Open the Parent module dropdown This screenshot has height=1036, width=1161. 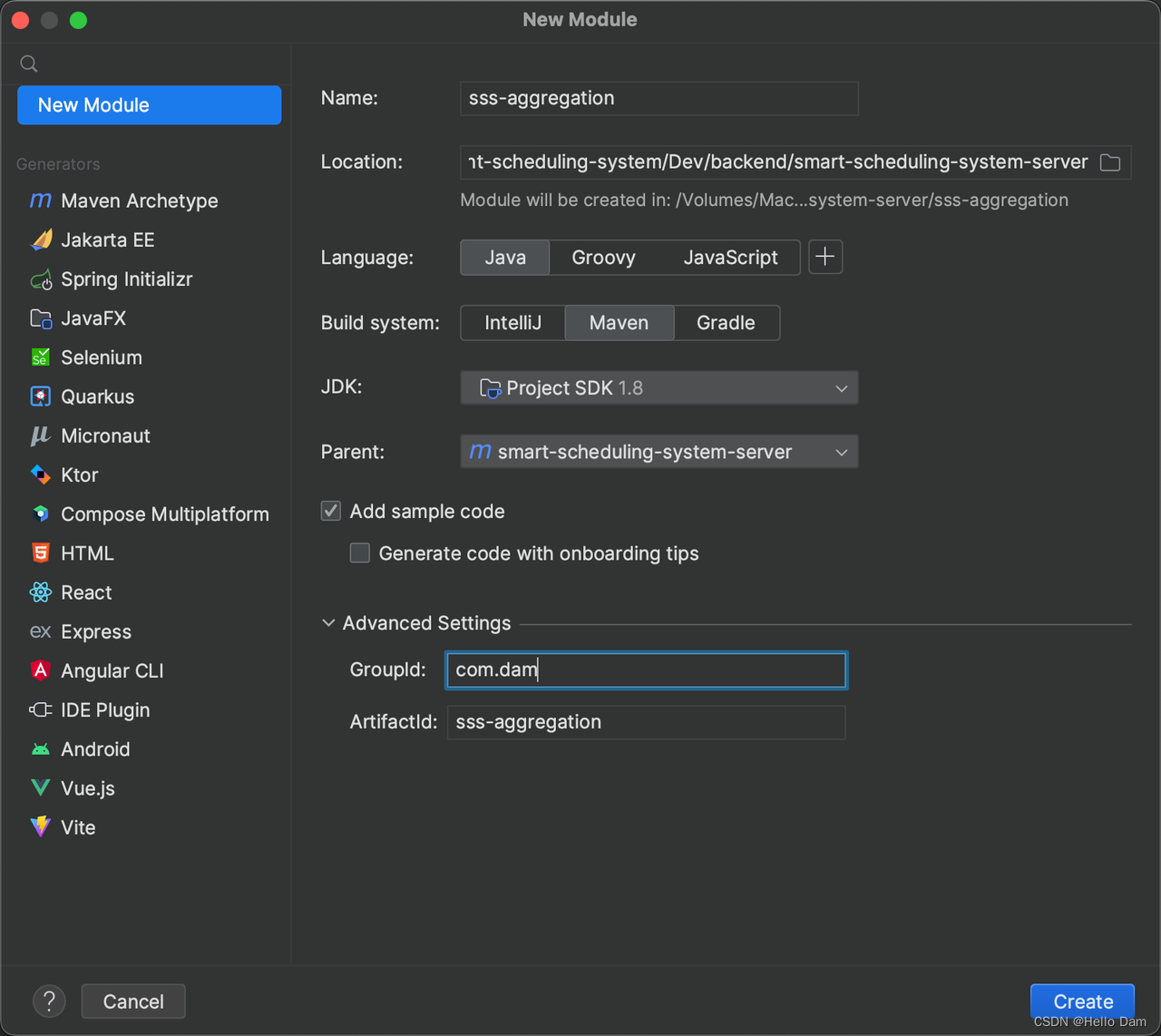[659, 452]
